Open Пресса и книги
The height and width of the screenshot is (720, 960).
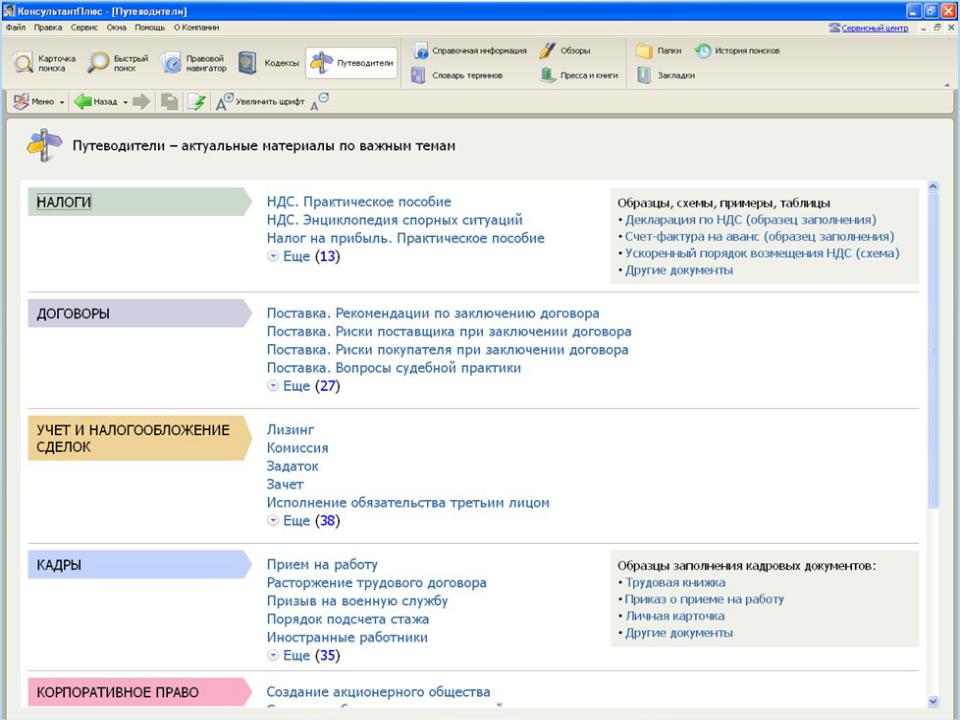(579, 75)
